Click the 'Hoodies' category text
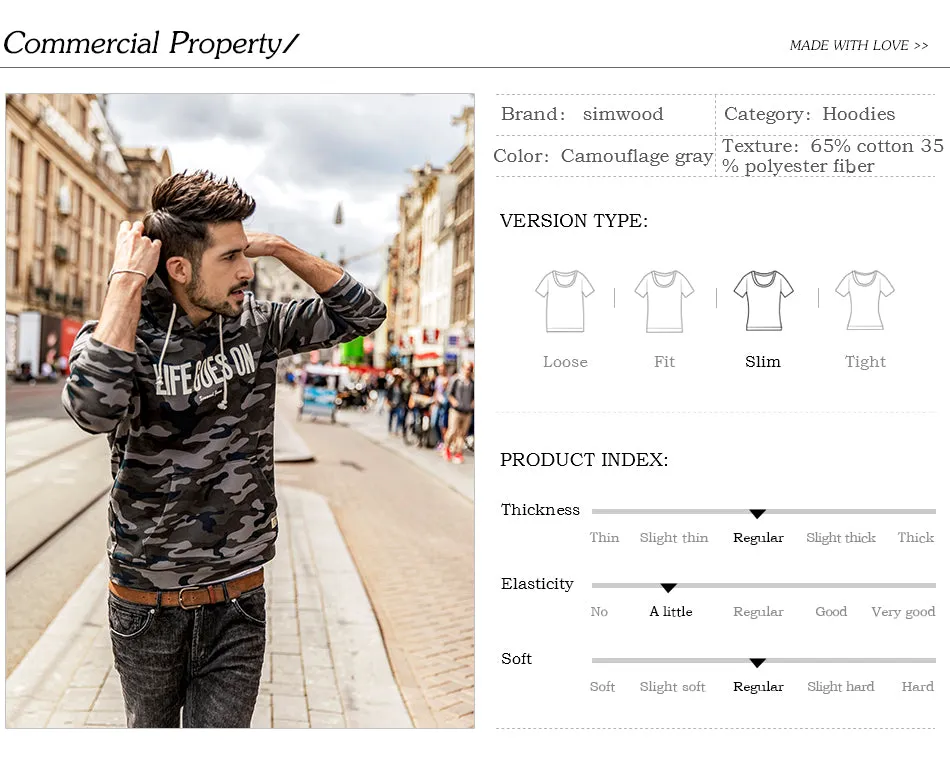 point(859,114)
